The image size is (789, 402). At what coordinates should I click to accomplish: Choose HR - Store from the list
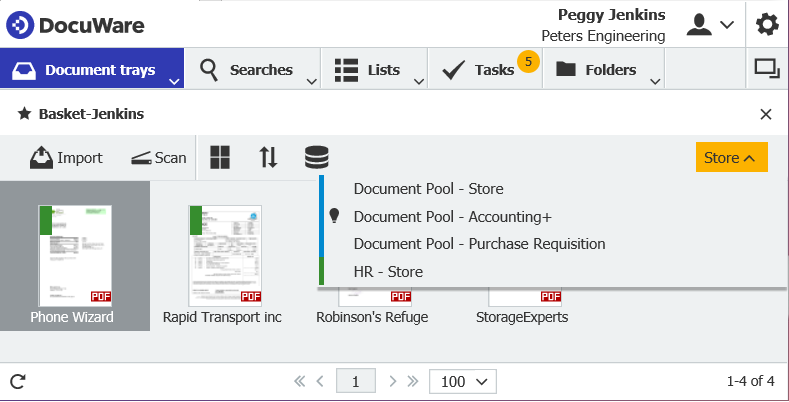pyautogui.click(x=388, y=271)
